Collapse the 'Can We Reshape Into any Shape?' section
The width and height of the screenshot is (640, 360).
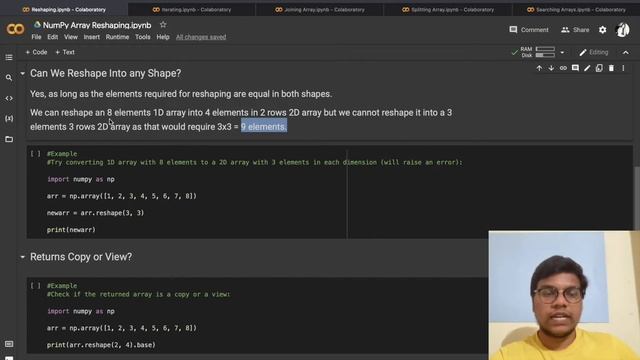pos(22,73)
